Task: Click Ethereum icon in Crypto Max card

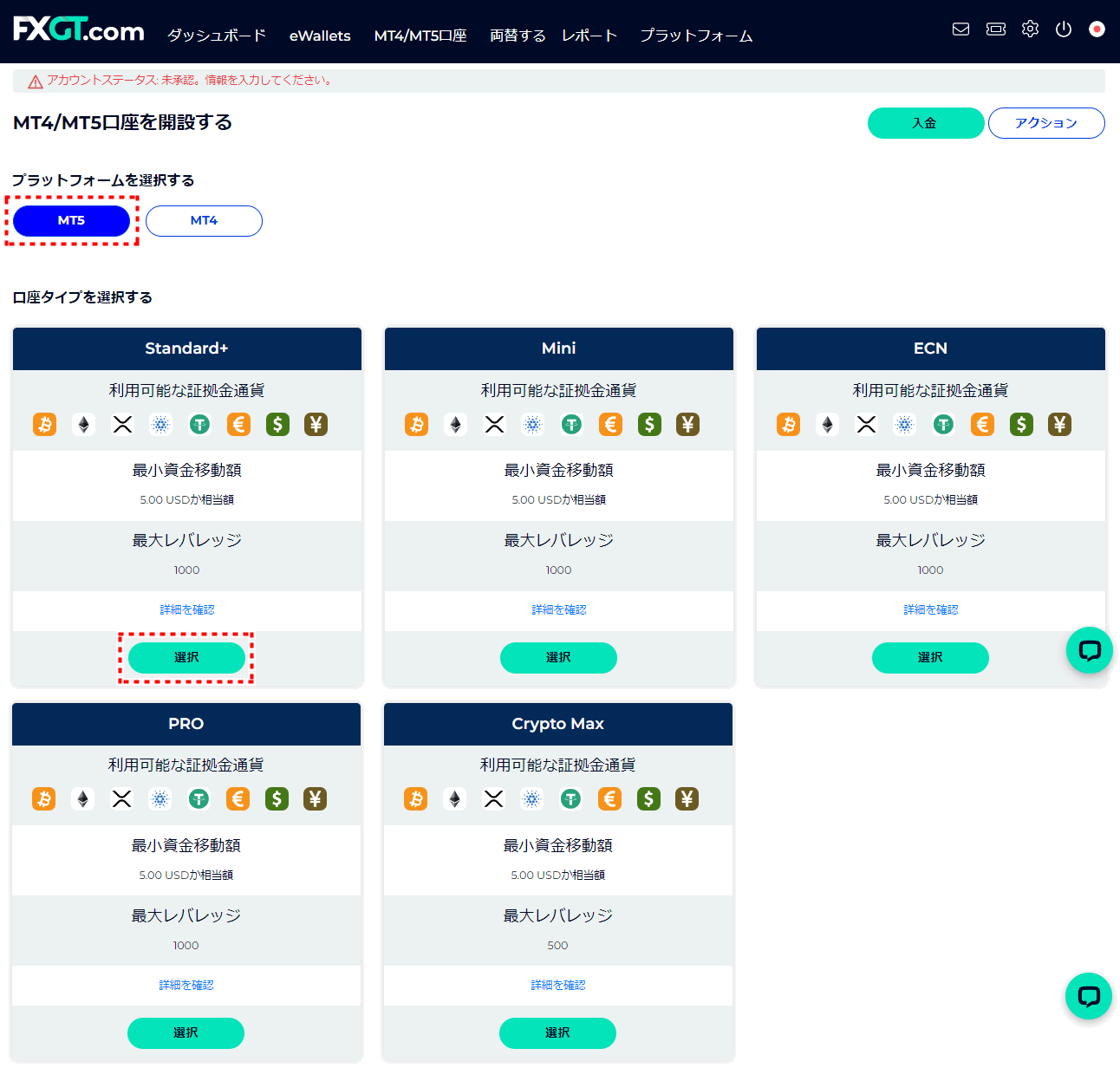Action: point(455,799)
